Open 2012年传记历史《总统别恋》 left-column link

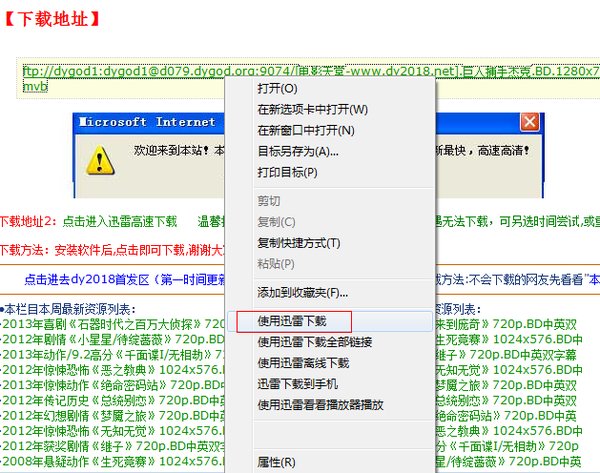[x=114, y=400]
